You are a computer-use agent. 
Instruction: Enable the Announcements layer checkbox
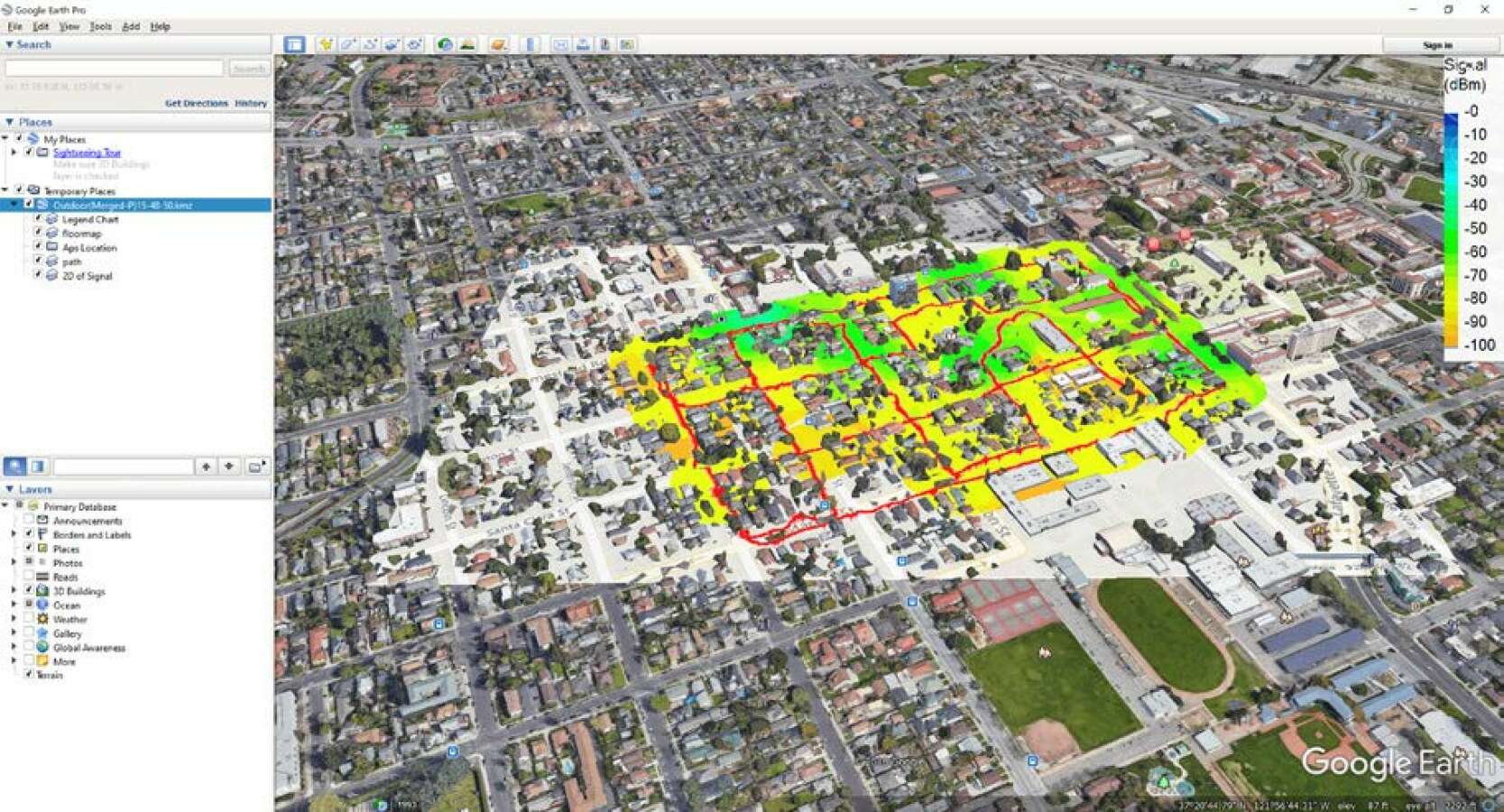(29, 521)
